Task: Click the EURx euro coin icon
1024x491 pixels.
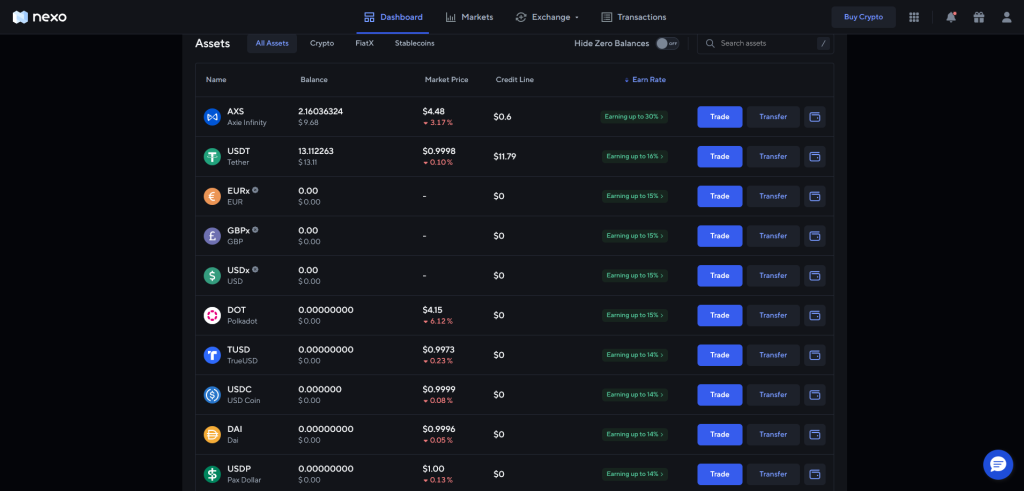Action: click(x=212, y=196)
